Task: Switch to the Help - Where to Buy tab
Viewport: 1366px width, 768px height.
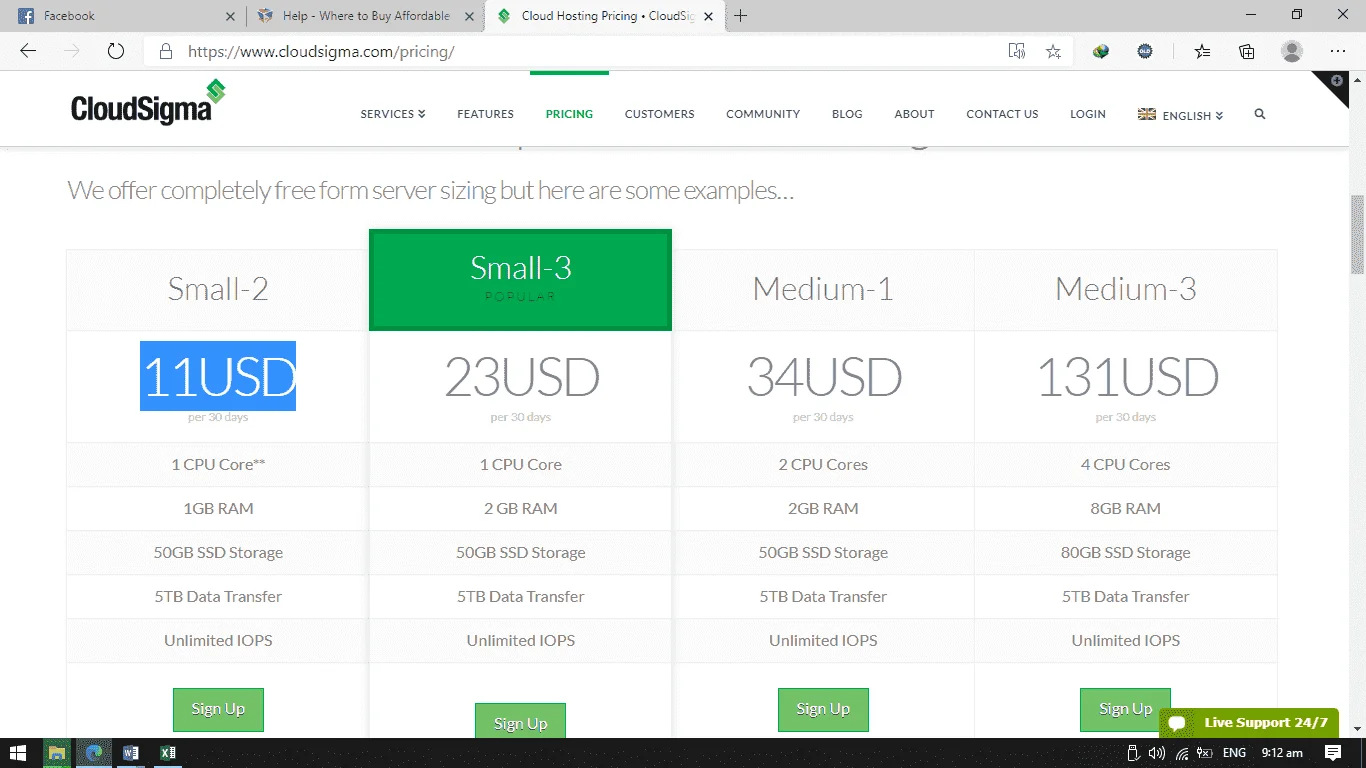Action: click(364, 16)
